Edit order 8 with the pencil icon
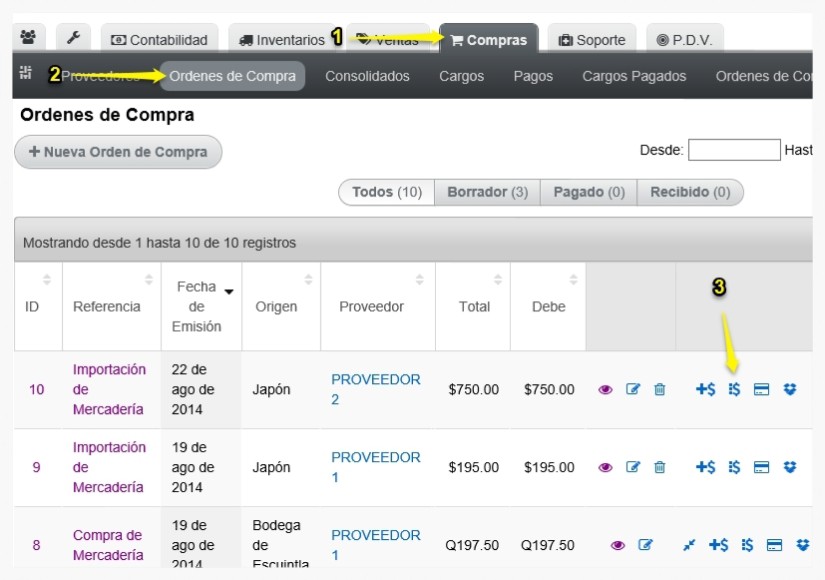The height and width of the screenshot is (580, 825). pyautogui.click(x=645, y=545)
